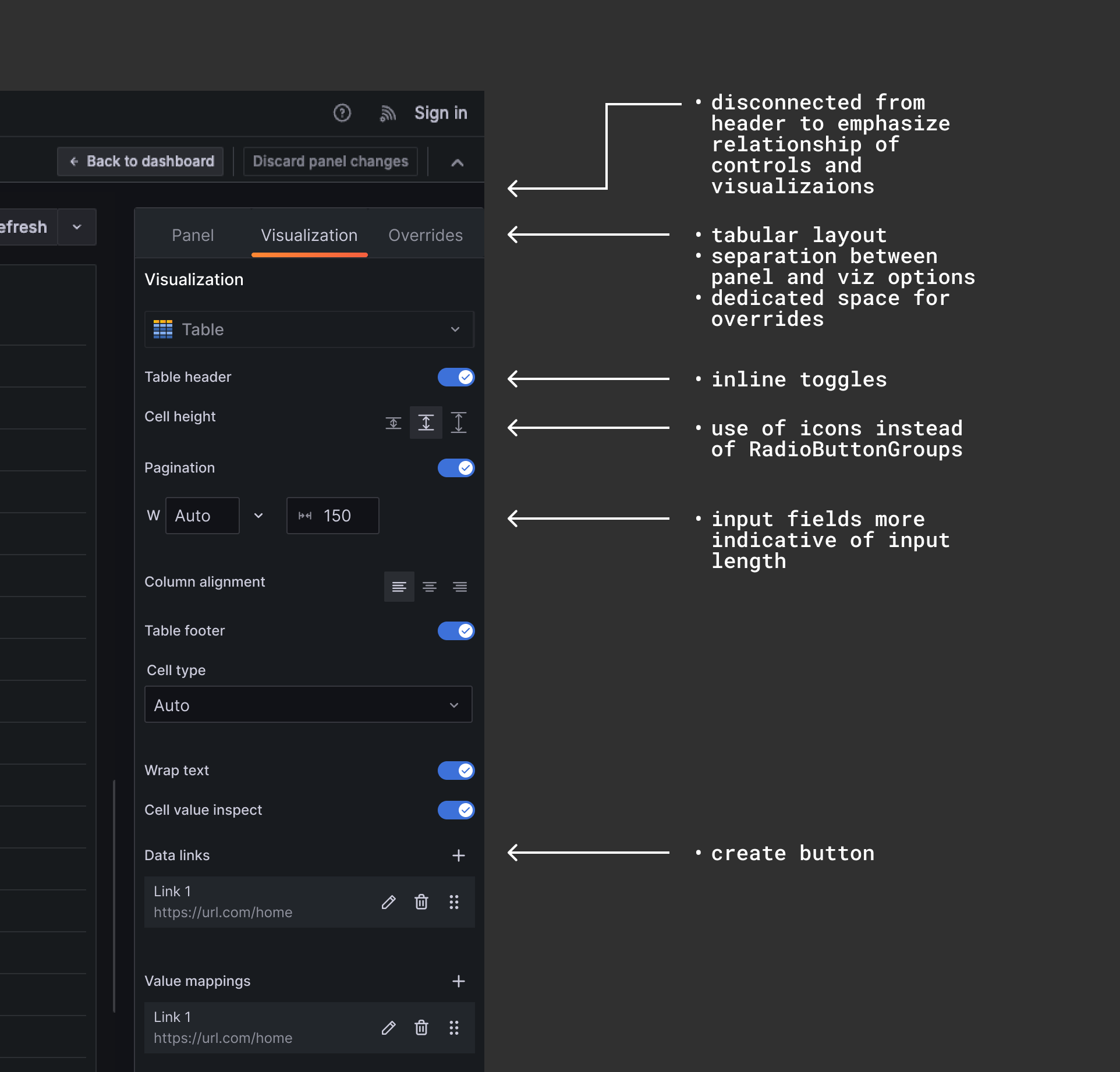1120x1072 pixels.
Task: Turn off the Wrap text toggle
Action: 456,771
